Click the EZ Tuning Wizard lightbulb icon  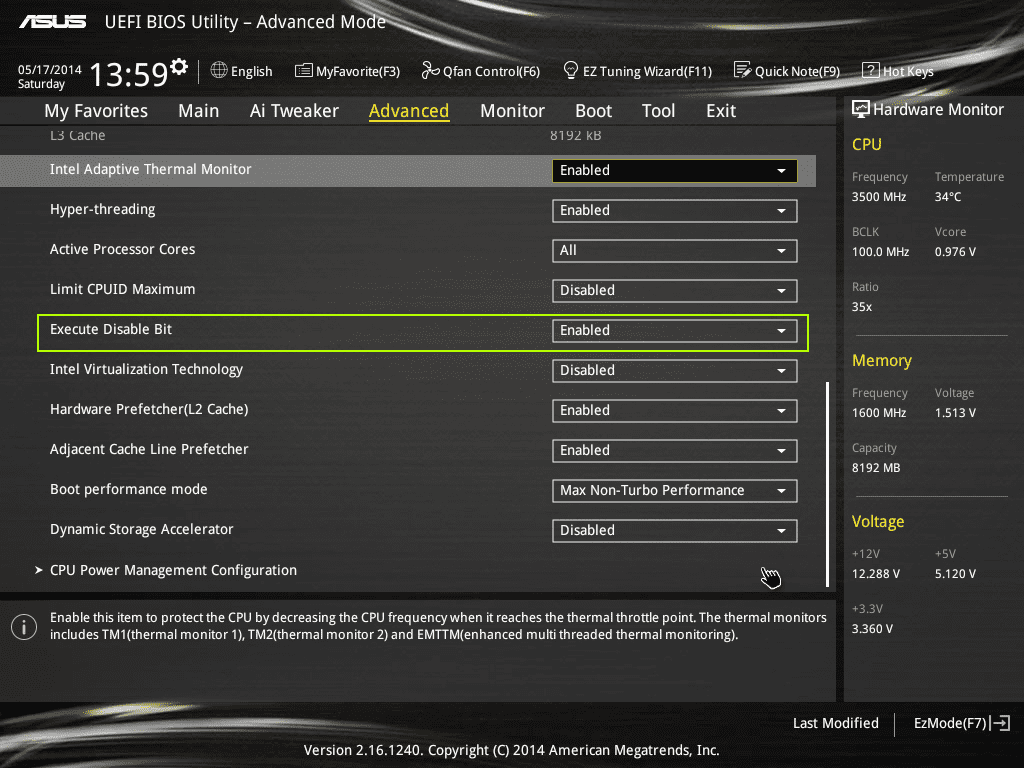click(570, 70)
